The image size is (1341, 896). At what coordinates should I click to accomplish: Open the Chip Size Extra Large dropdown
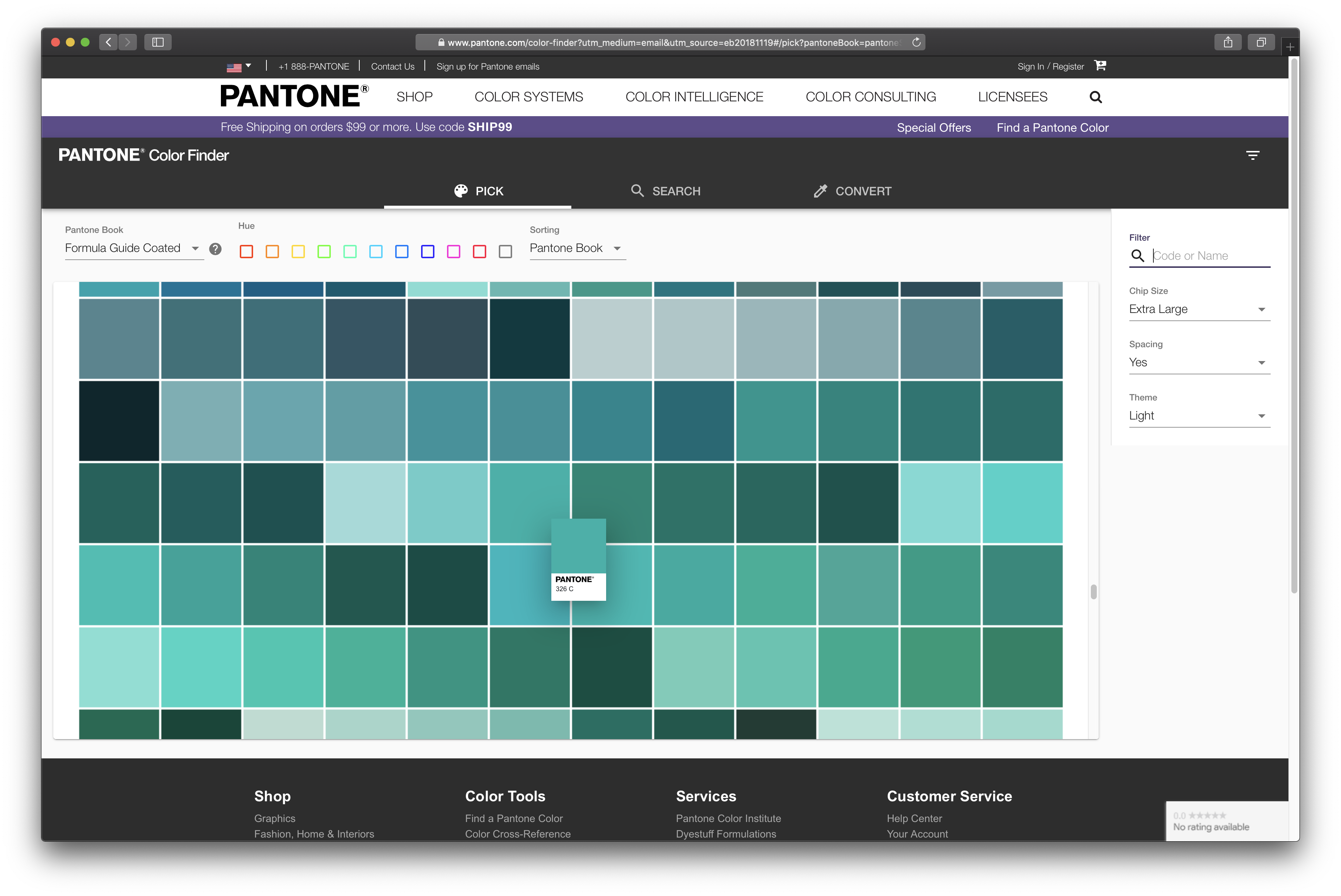click(1199, 309)
